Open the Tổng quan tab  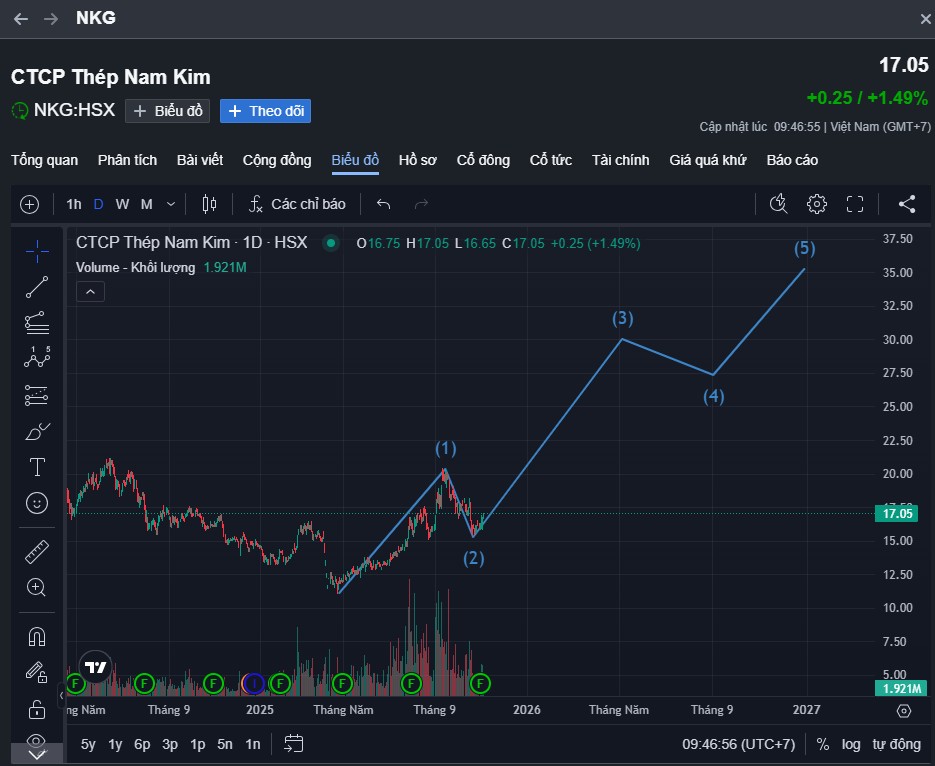[x=45, y=160]
